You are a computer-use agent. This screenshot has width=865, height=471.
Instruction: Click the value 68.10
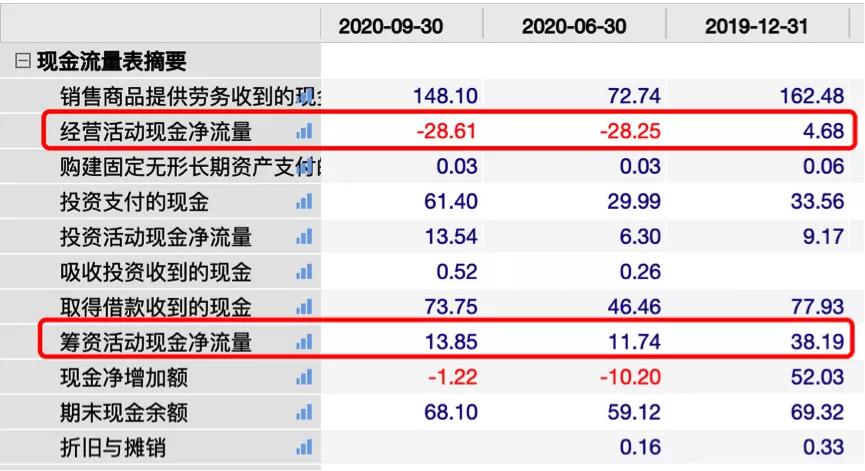451,413
